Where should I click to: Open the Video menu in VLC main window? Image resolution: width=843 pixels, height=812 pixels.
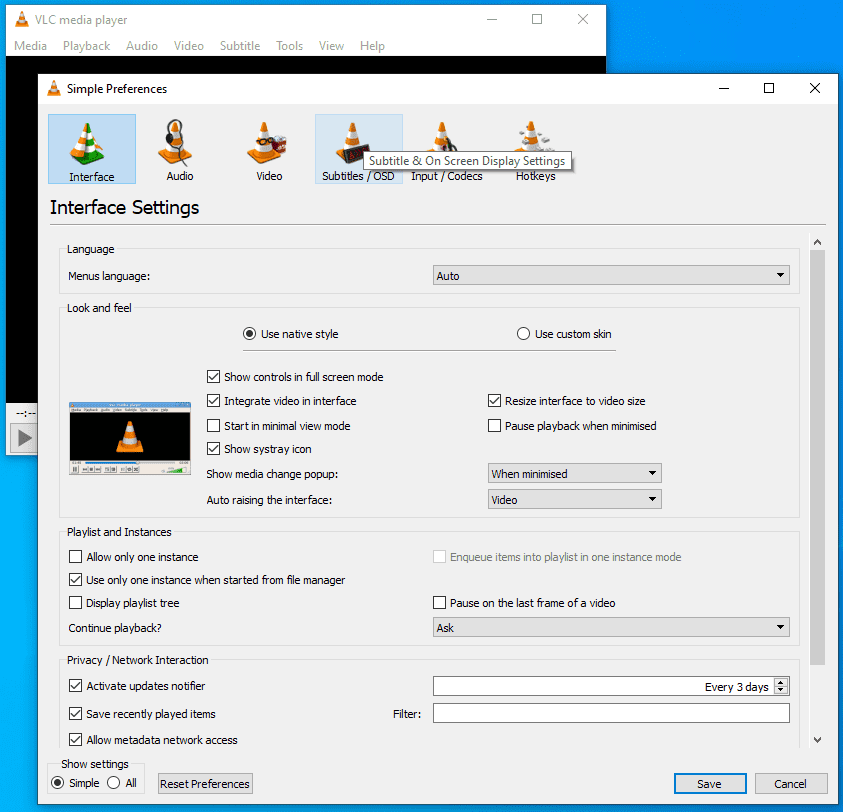click(x=189, y=46)
